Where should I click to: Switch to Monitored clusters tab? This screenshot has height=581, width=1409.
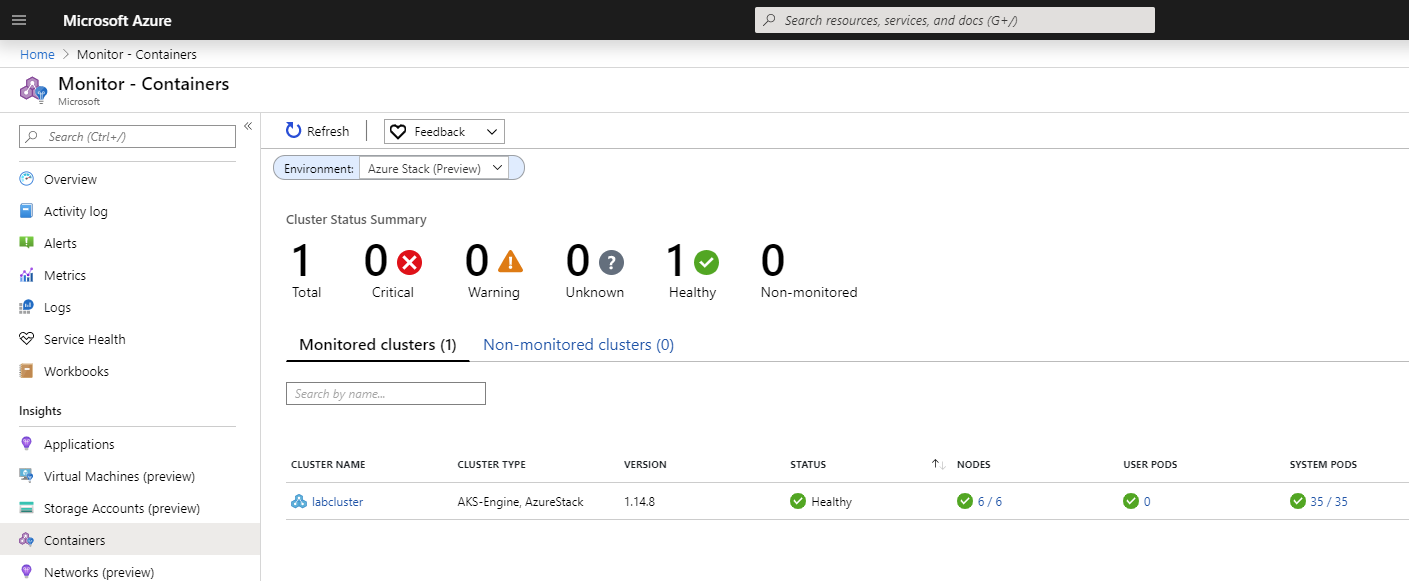(x=378, y=344)
